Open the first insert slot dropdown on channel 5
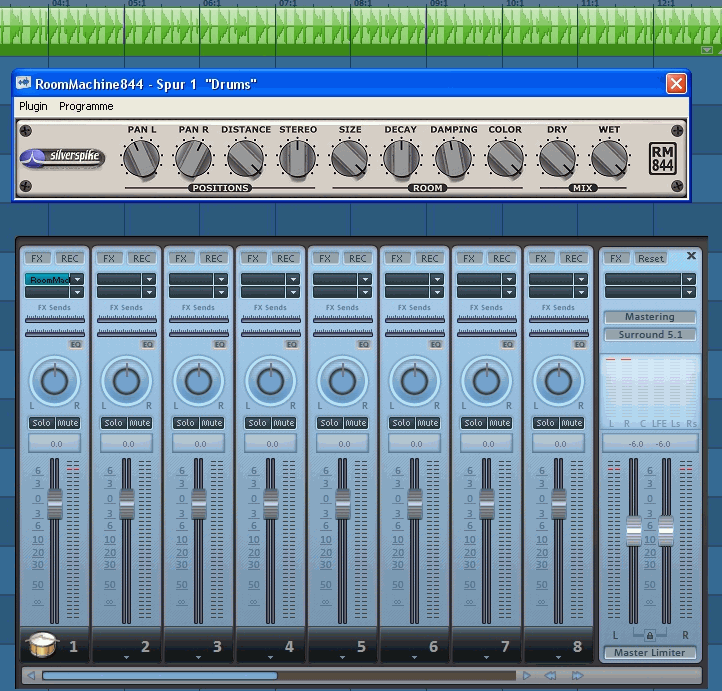Image resolution: width=722 pixels, height=691 pixels. pyautogui.click(x=365, y=279)
